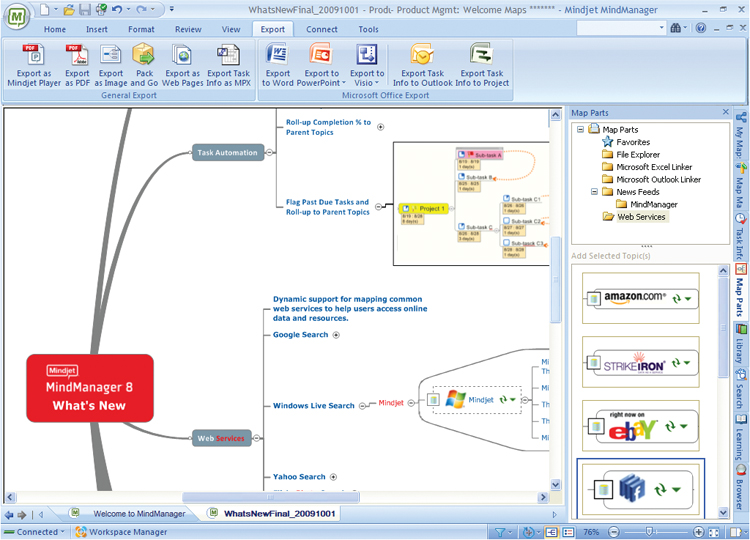The image size is (750, 540).
Task: Open amazon.com map part dropdown arrow
Action: (688, 299)
